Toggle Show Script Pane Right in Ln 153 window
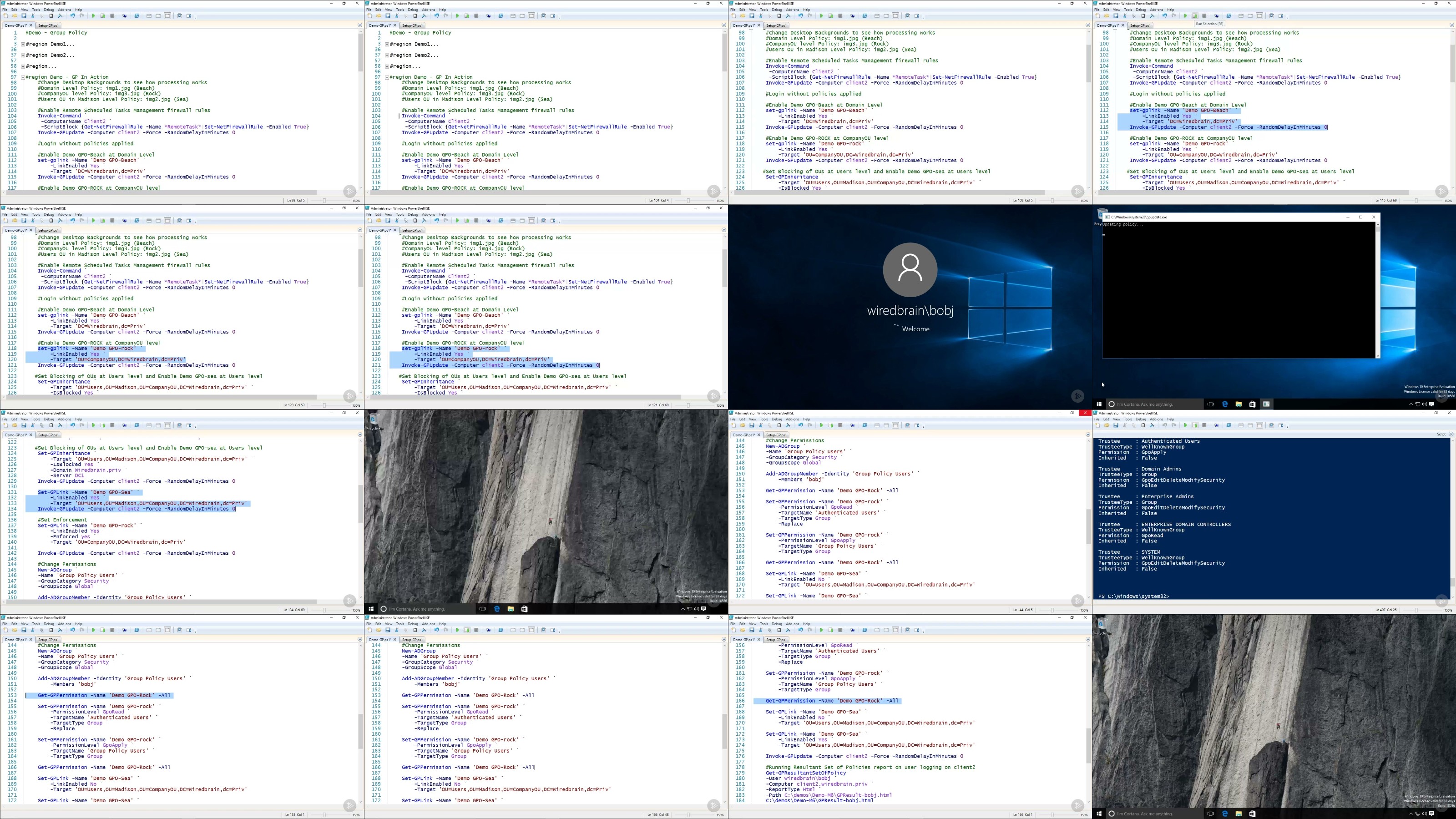 point(158,630)
